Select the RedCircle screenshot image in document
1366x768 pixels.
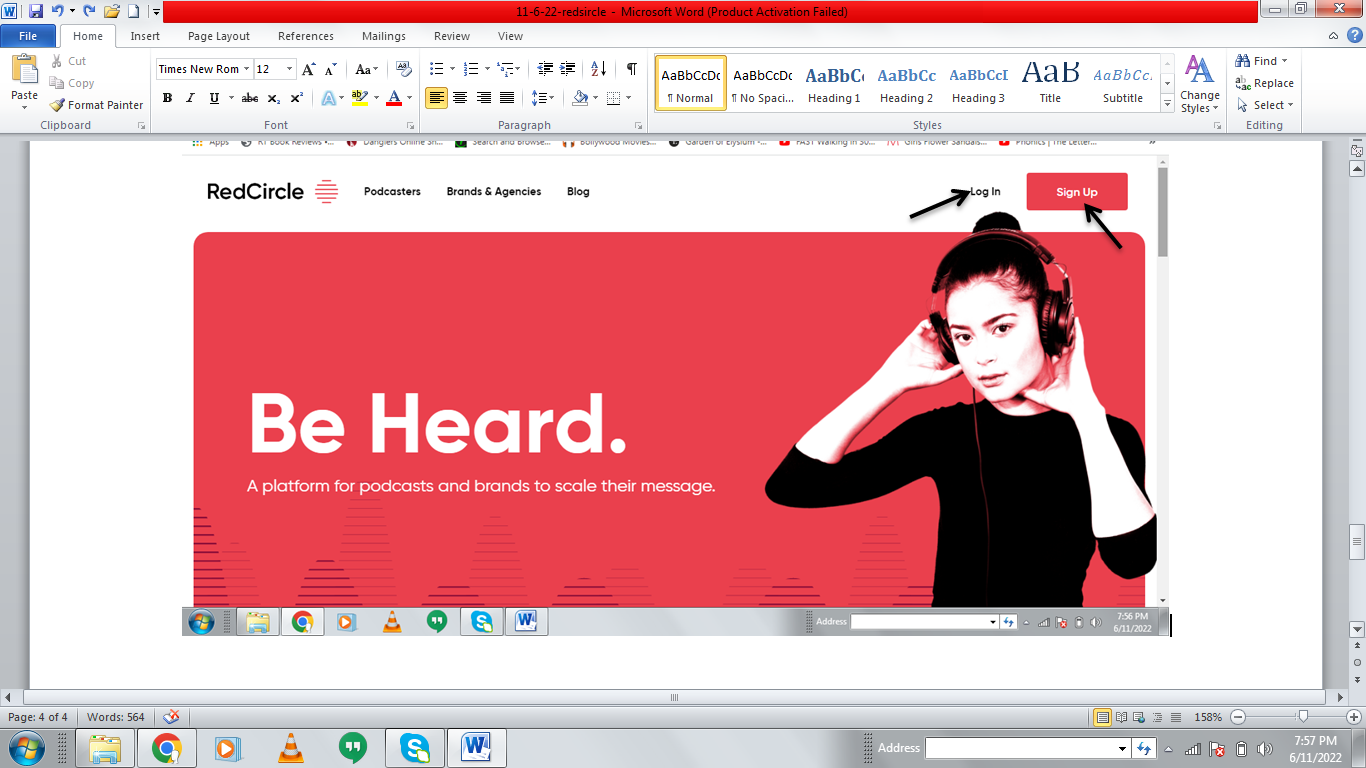pos(676,389)
